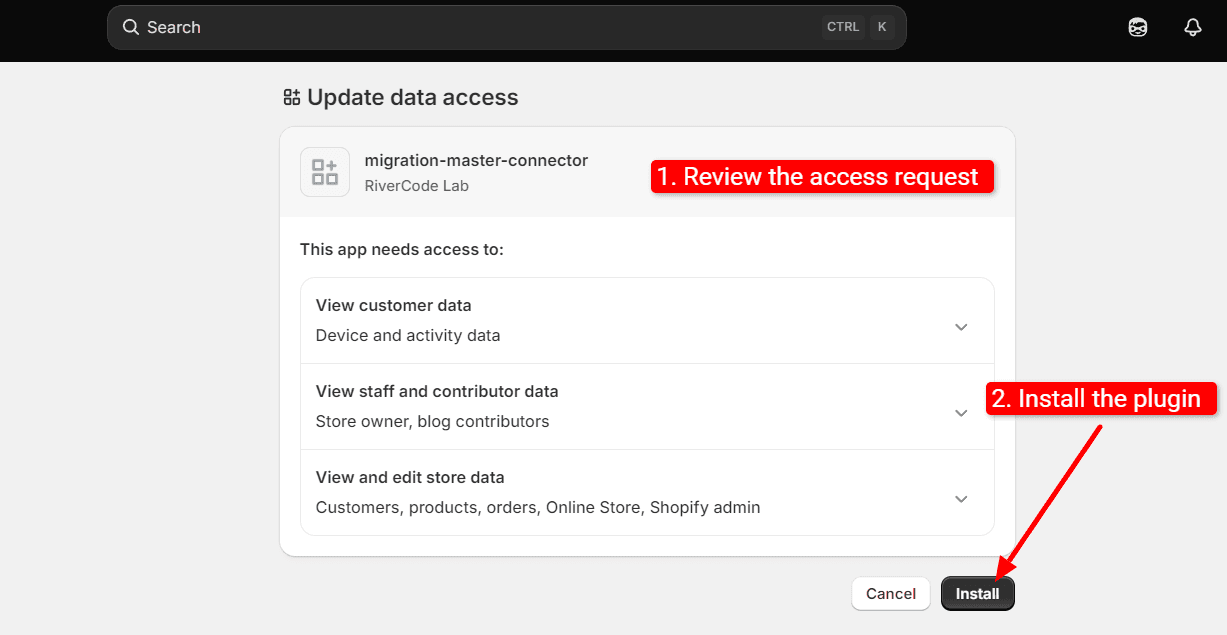The height and width of the screenshot is (635, 1227).
Task: Click the Install button
Action: [977, 594]
